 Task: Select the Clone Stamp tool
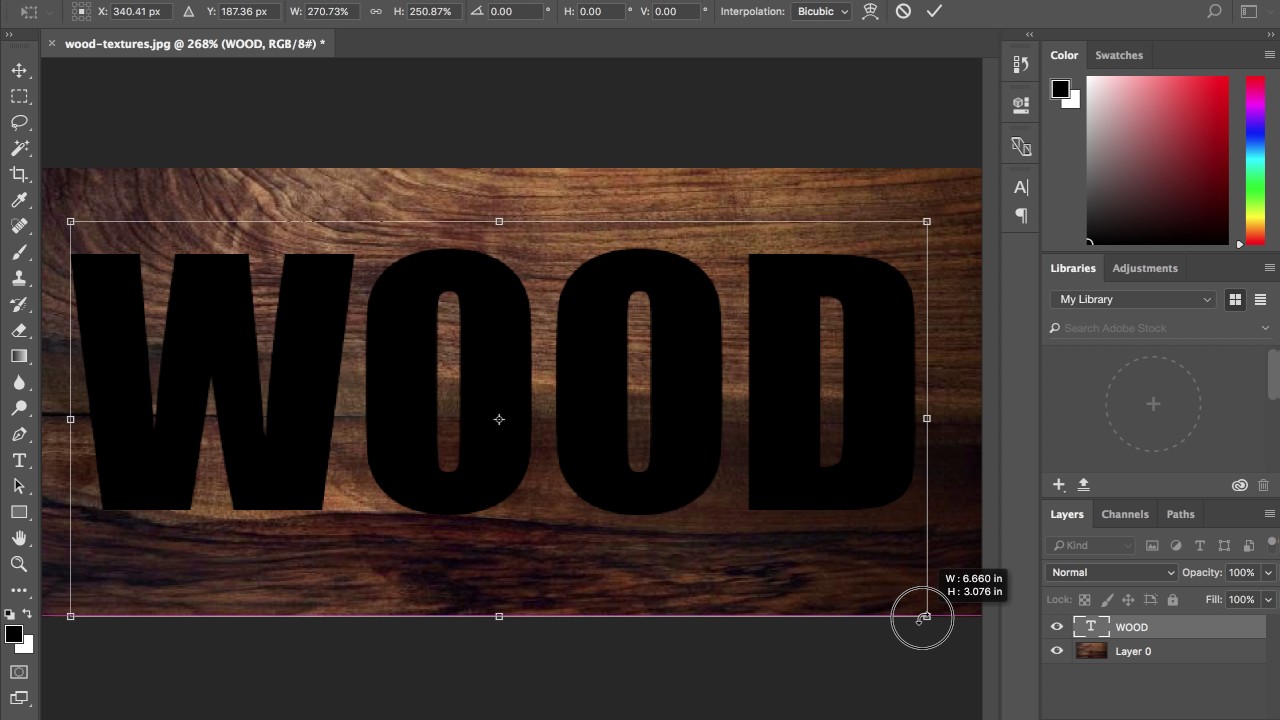19,278
